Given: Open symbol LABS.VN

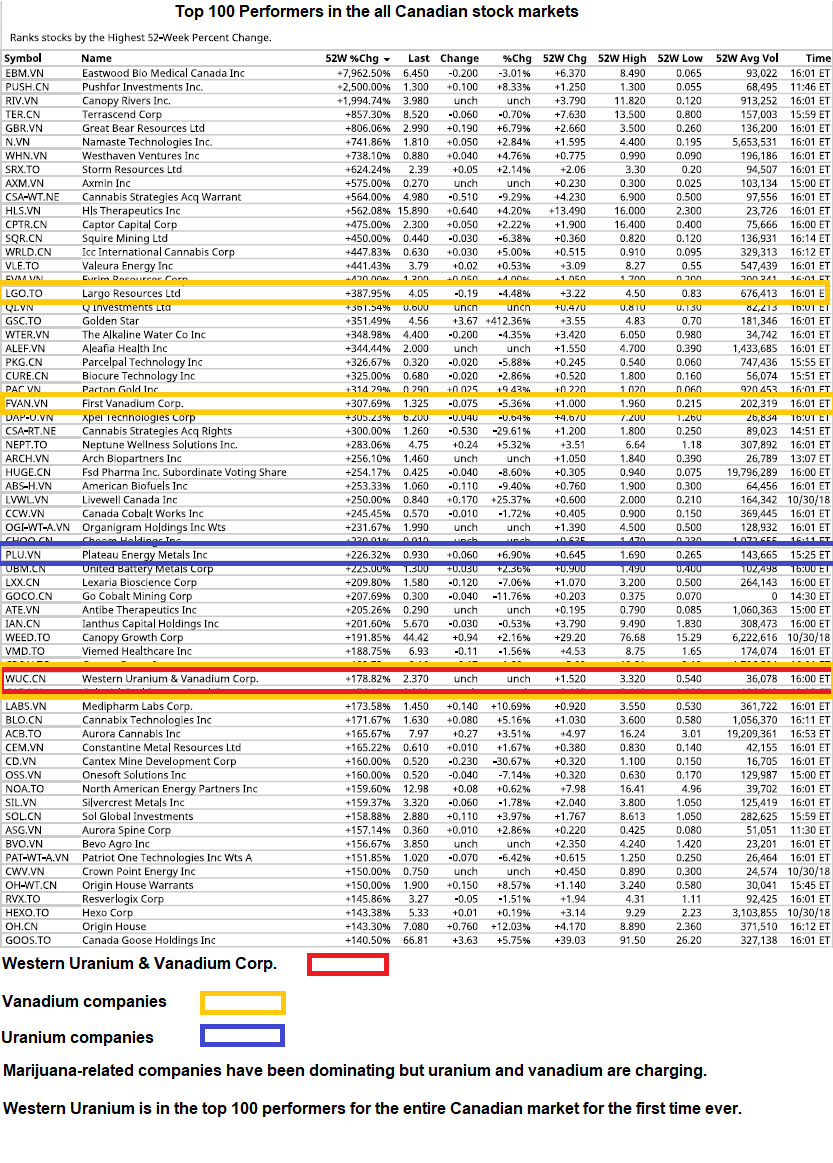Looking at the screenshot, I should tap(25, 706).
